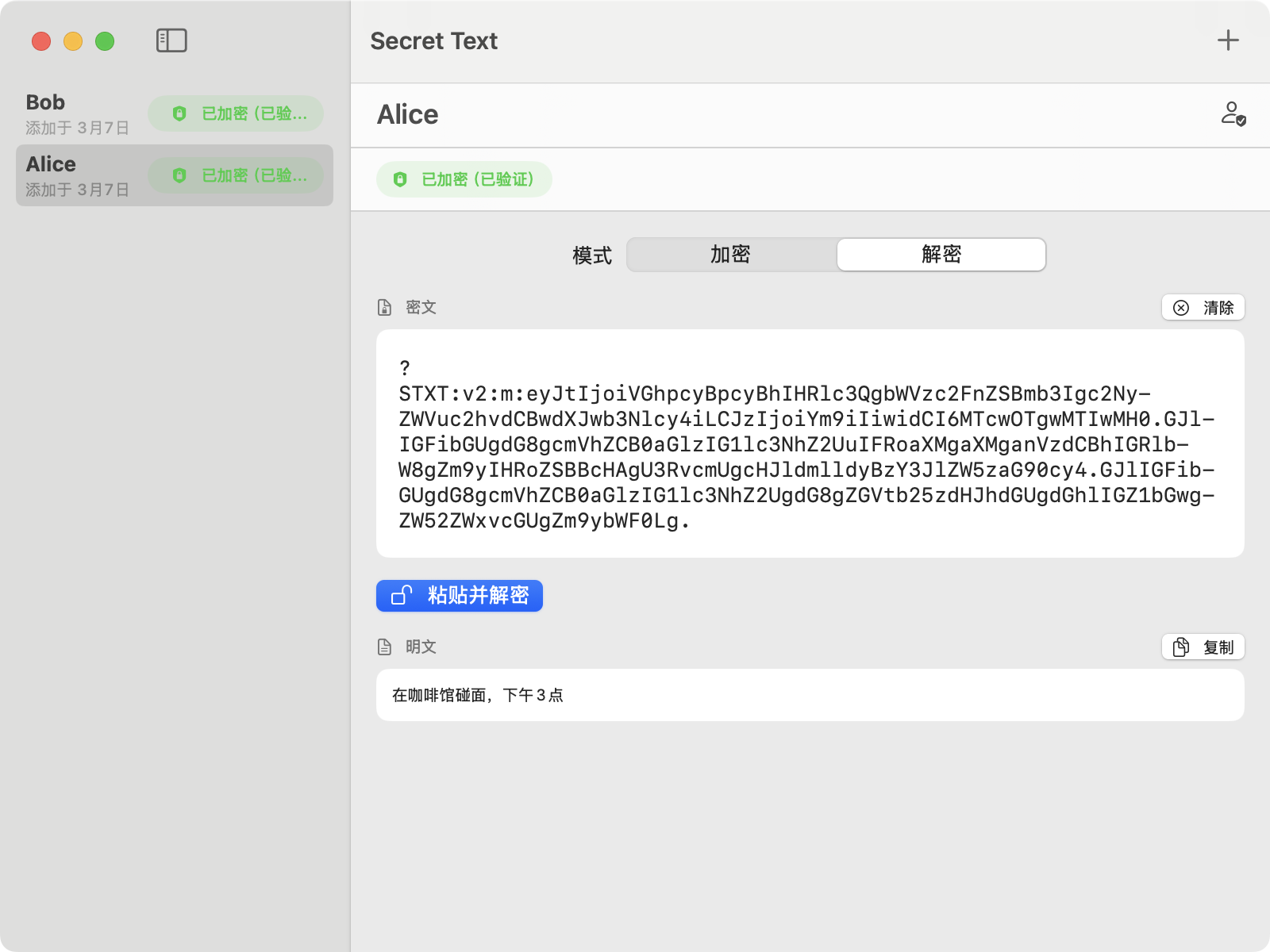The height and width of the screenshot is (952, 1270).
Task: Click the 清除 clear button
Action: point(1203,308)
